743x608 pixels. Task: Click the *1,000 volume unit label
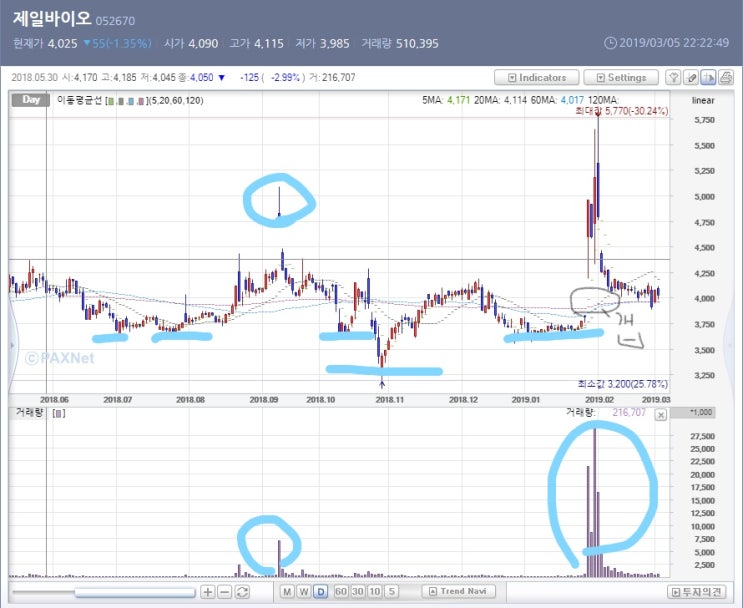[702, 412]
